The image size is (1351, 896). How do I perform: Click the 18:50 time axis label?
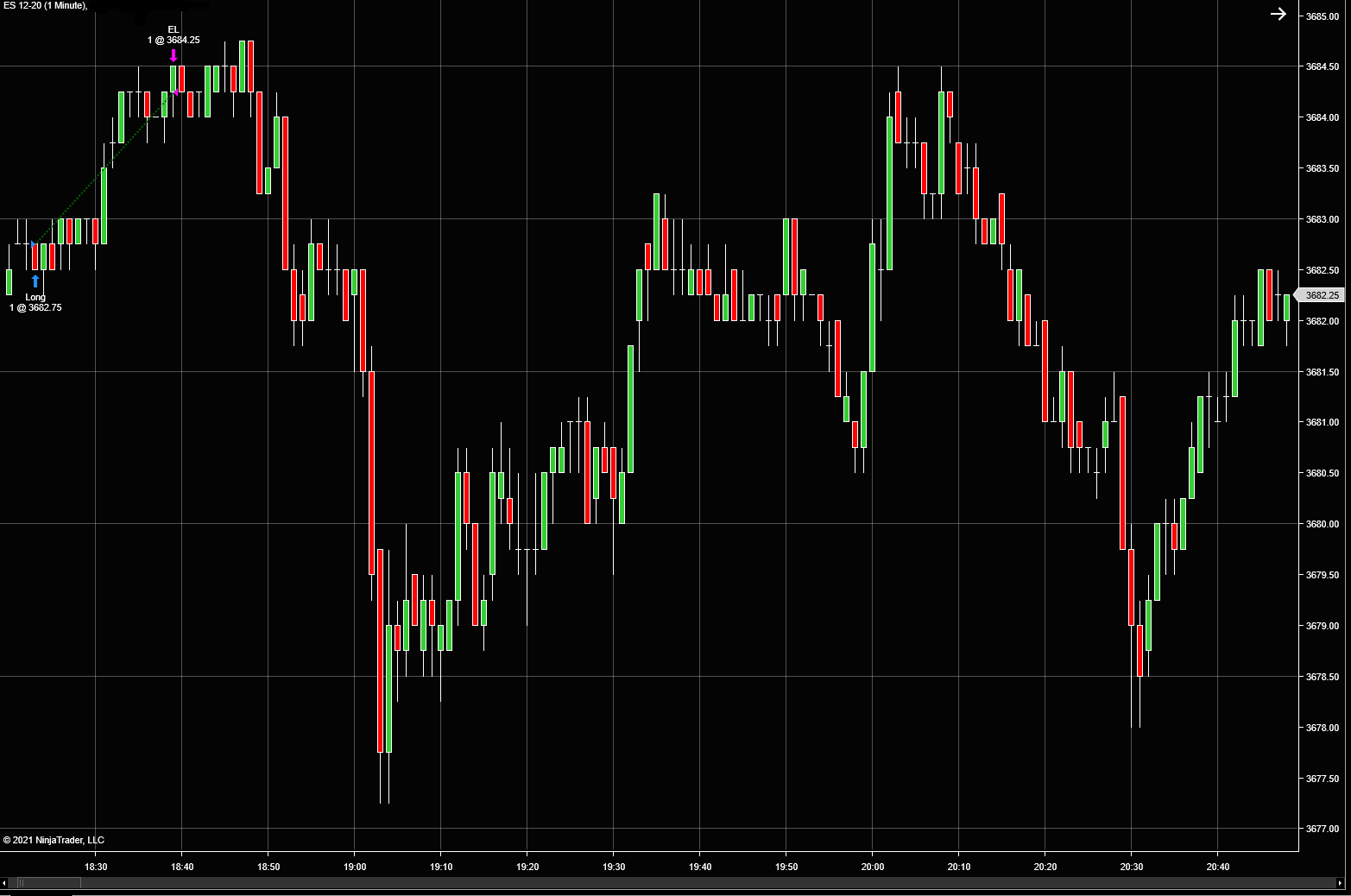coord(268,867)
